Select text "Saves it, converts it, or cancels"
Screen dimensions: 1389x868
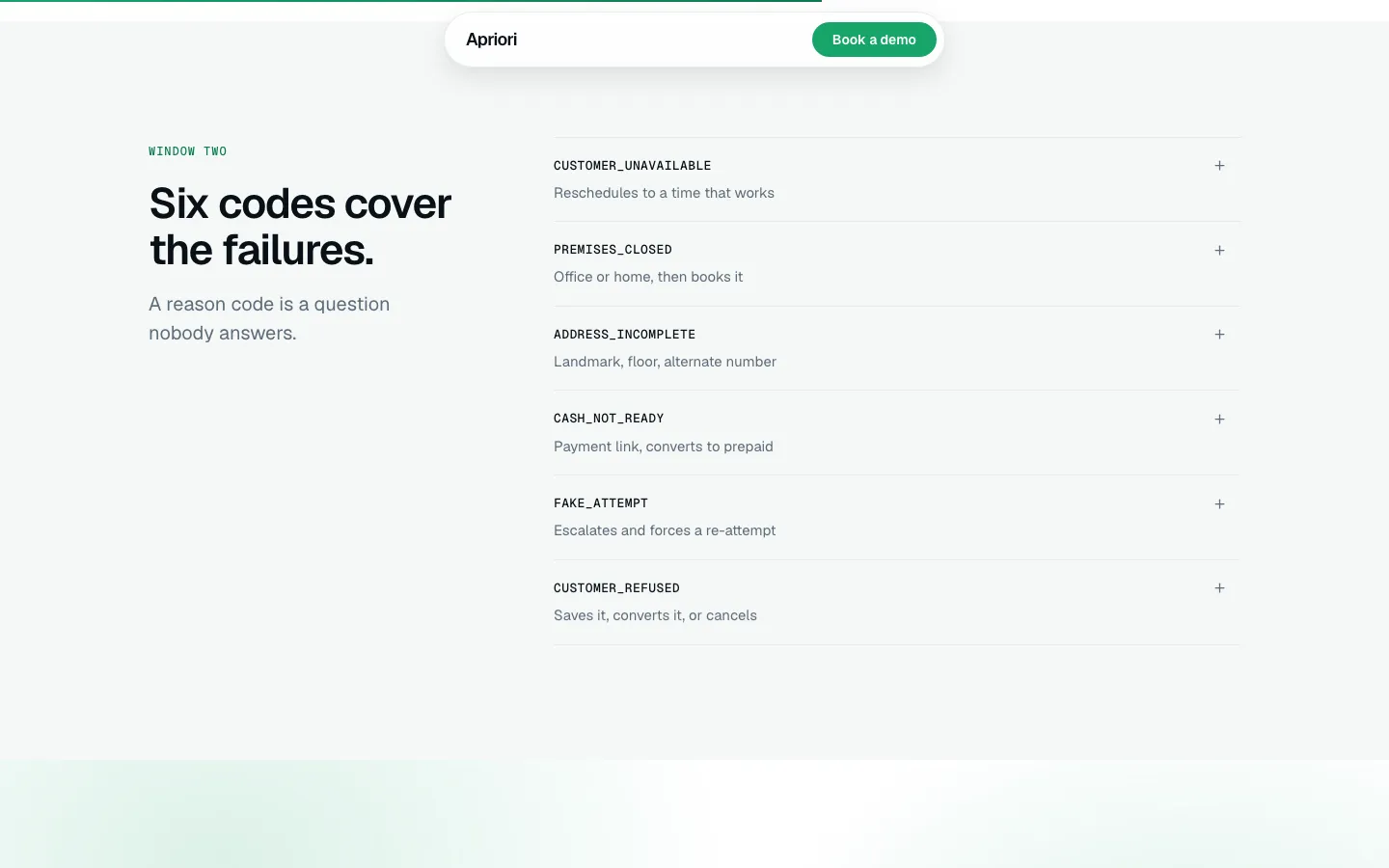coord(655,615)
